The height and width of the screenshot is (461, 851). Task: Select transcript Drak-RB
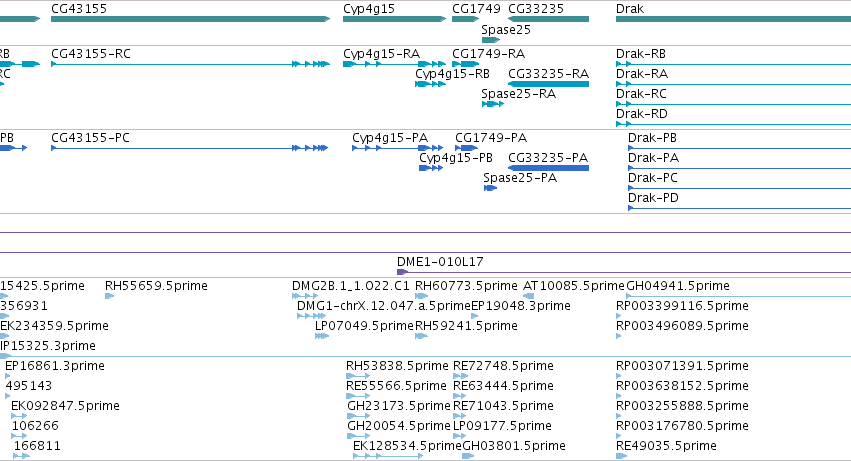tap(733, 64)
